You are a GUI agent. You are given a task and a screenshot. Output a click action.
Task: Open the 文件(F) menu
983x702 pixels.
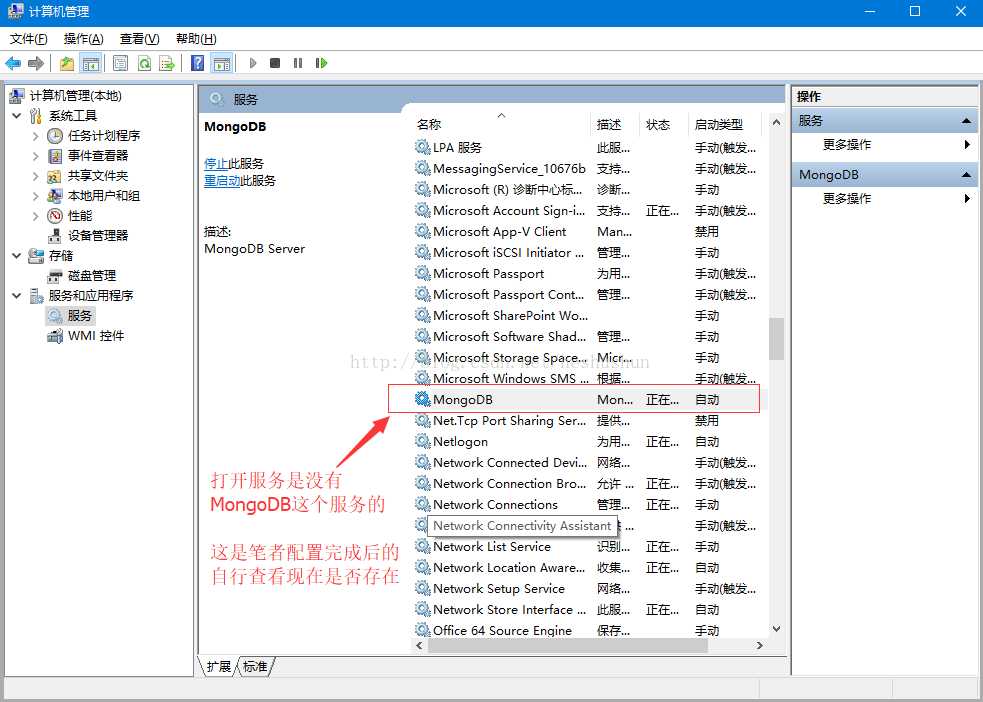(x=28, y=39)
